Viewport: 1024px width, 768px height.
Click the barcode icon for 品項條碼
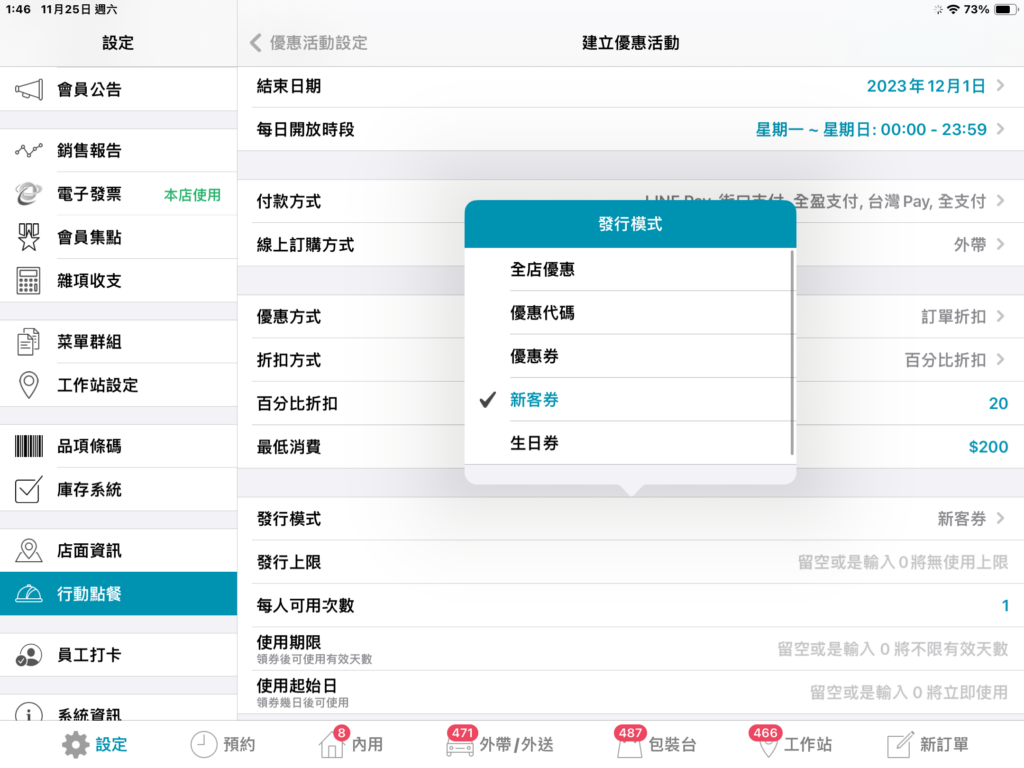point(29,446)
